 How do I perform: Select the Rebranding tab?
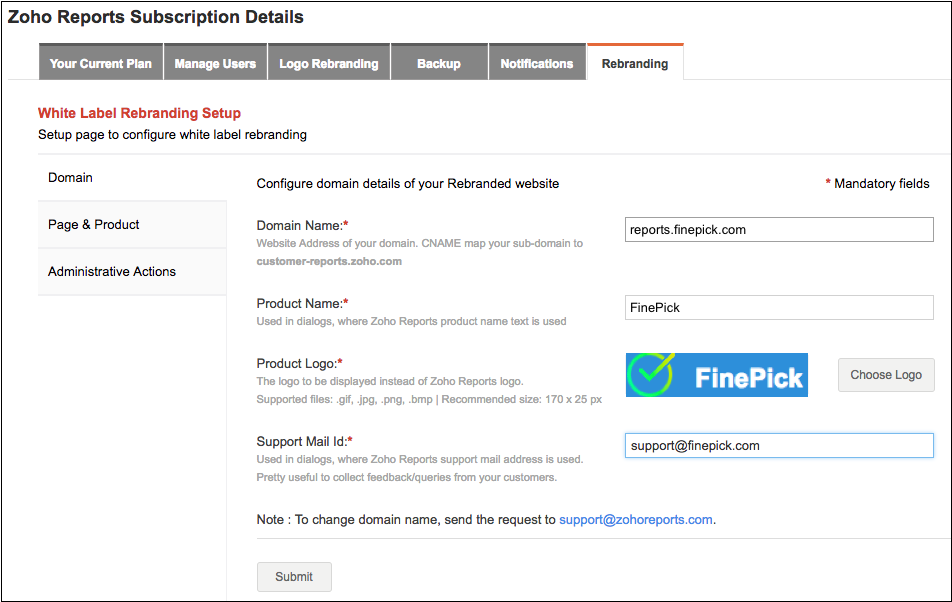(x=634, y=63)
